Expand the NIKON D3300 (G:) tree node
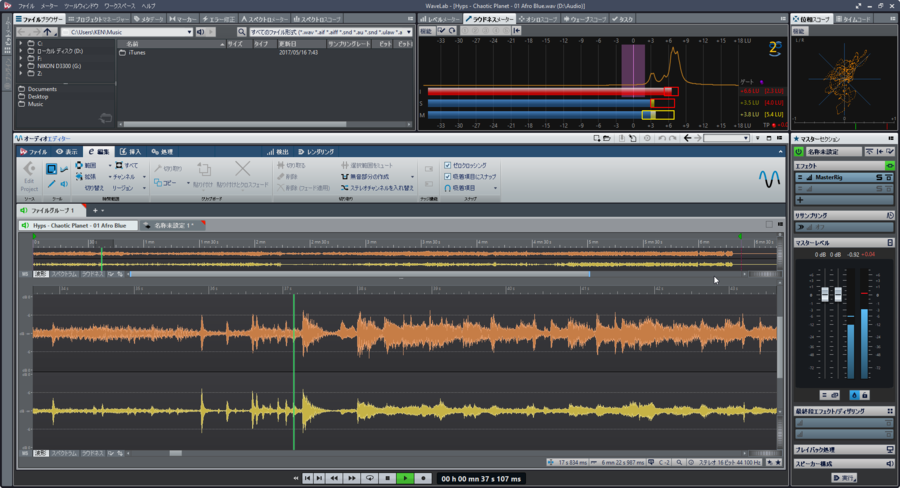Image resolution: width=900 pixels, height=488 pixels. tap(21, 65)
